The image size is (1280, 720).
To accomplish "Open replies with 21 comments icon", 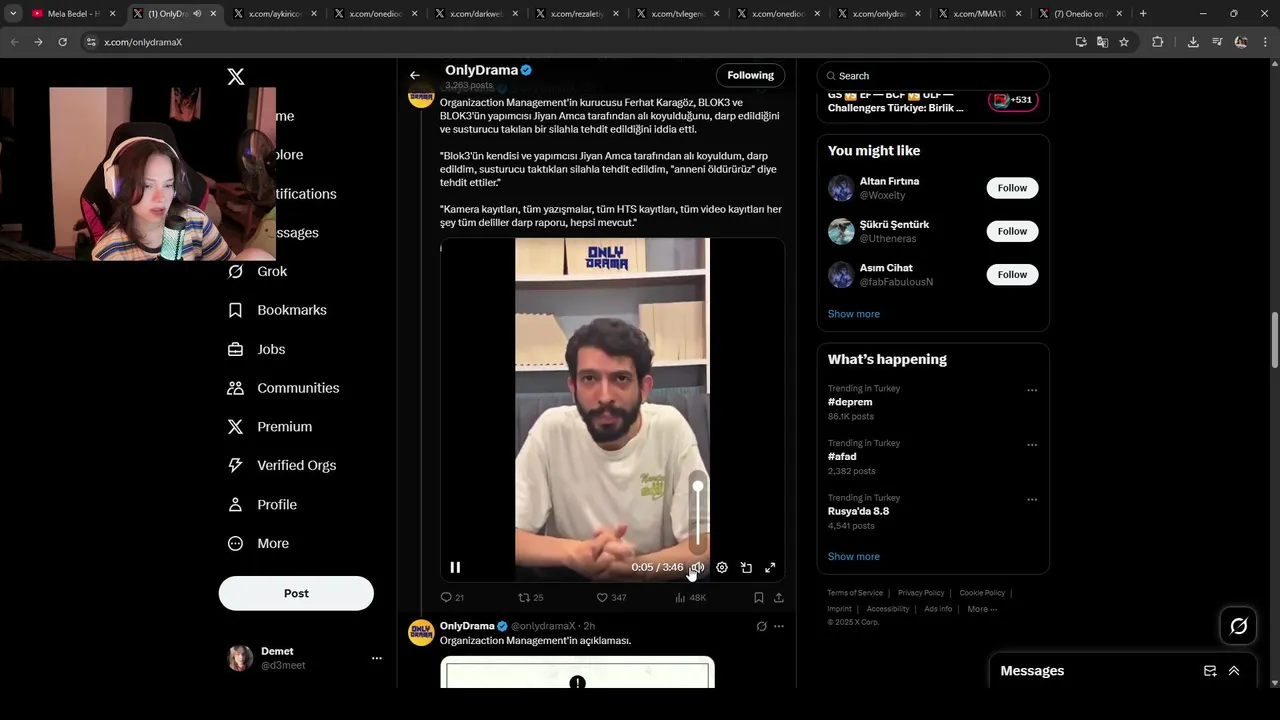I will pos(452,597).
